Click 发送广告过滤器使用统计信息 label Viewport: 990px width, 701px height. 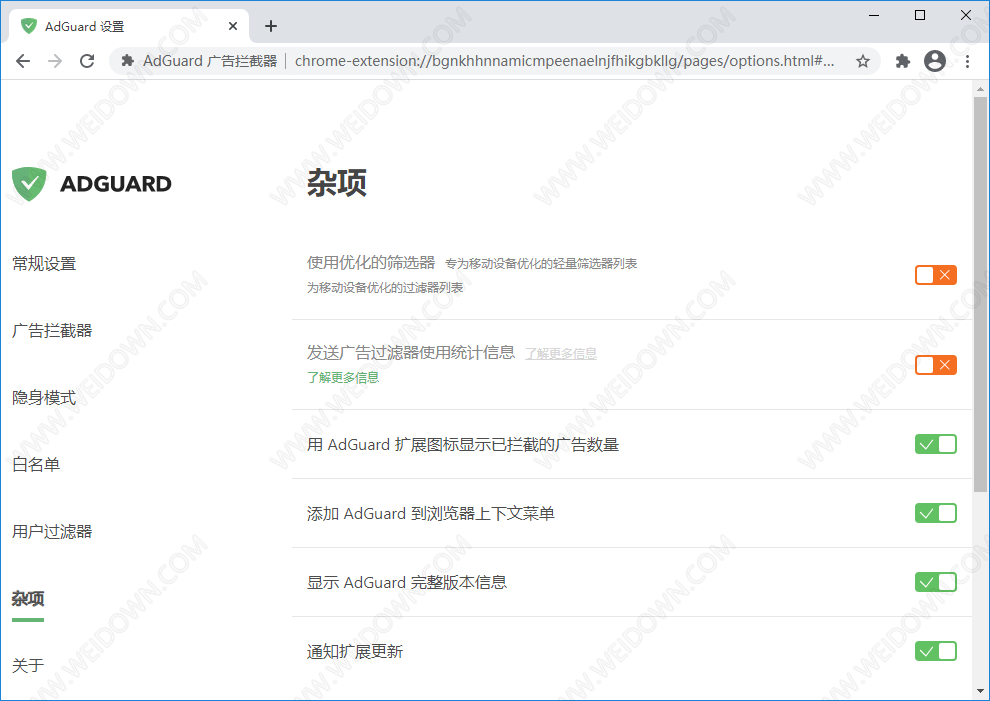point(411,352)
